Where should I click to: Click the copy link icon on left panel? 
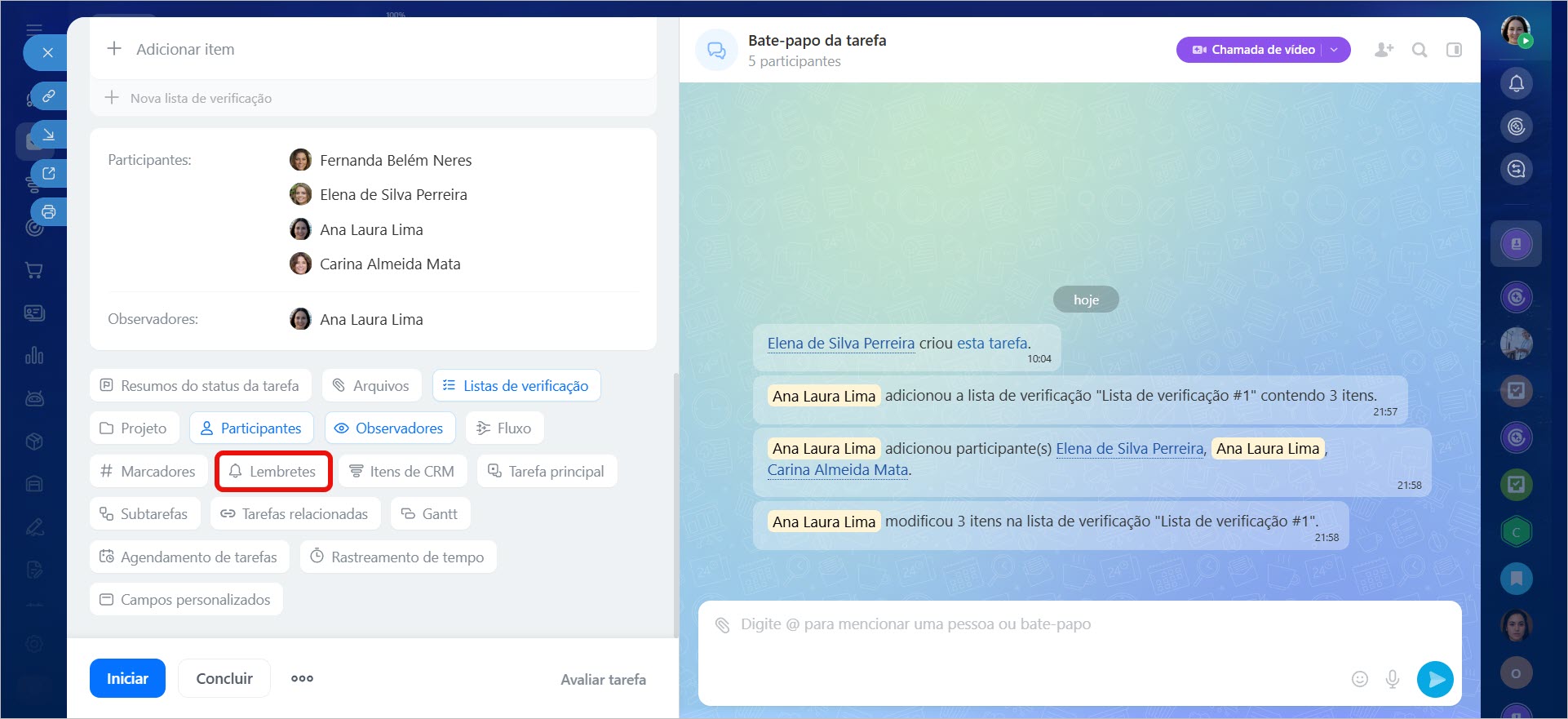click(x=49, y=95)
